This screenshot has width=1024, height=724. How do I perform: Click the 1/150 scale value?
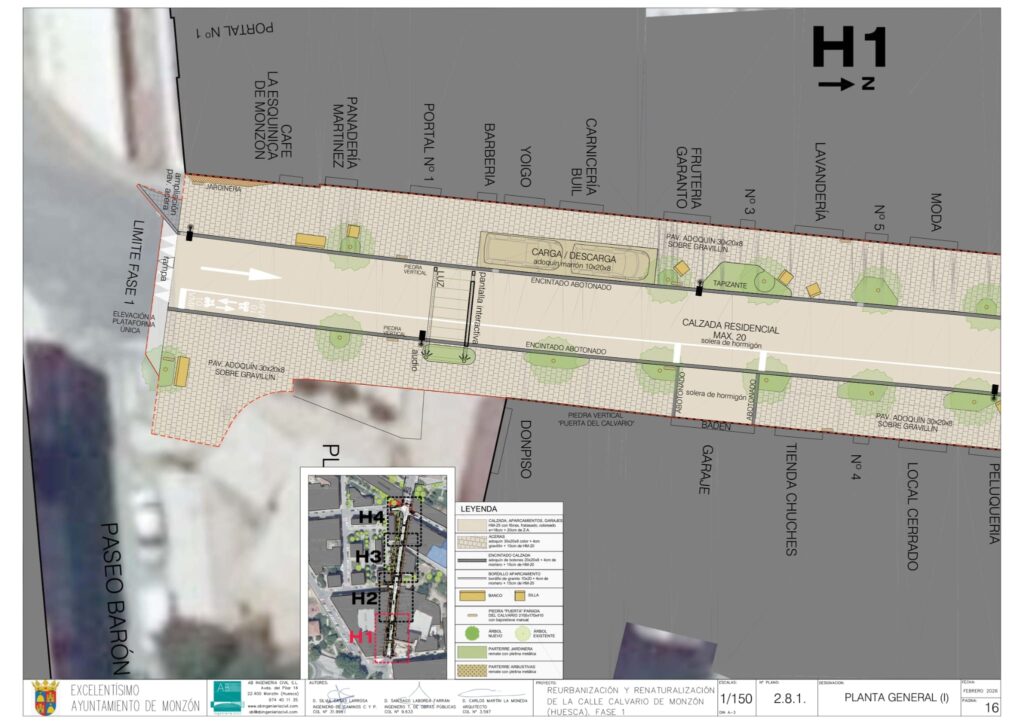pos(737,697)
